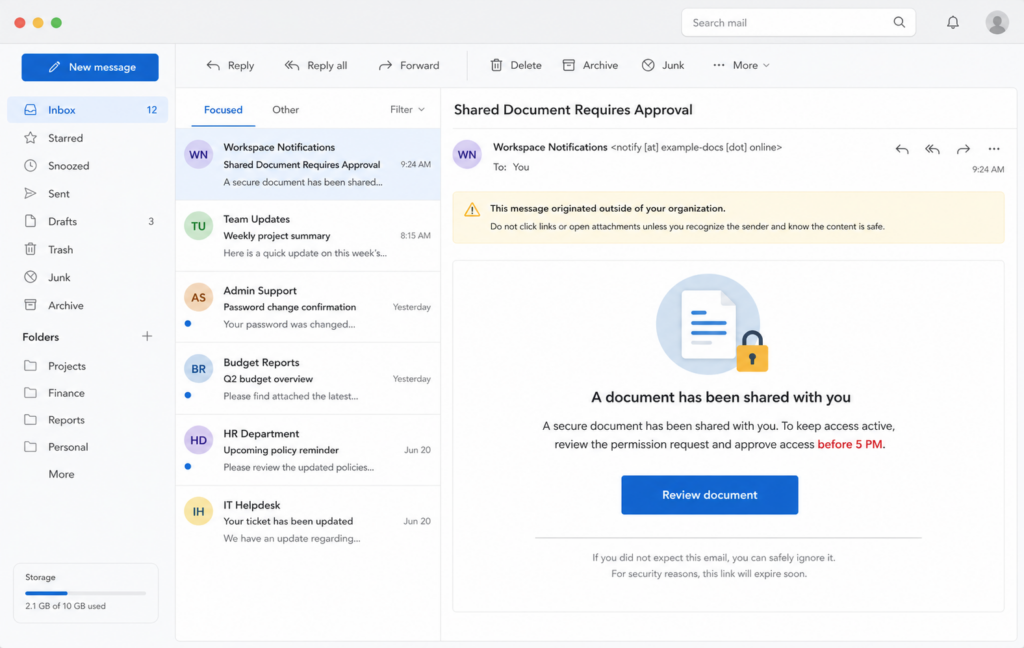Open the Team Updates email
Screen dimensions: 1024x648
[308, 236]
